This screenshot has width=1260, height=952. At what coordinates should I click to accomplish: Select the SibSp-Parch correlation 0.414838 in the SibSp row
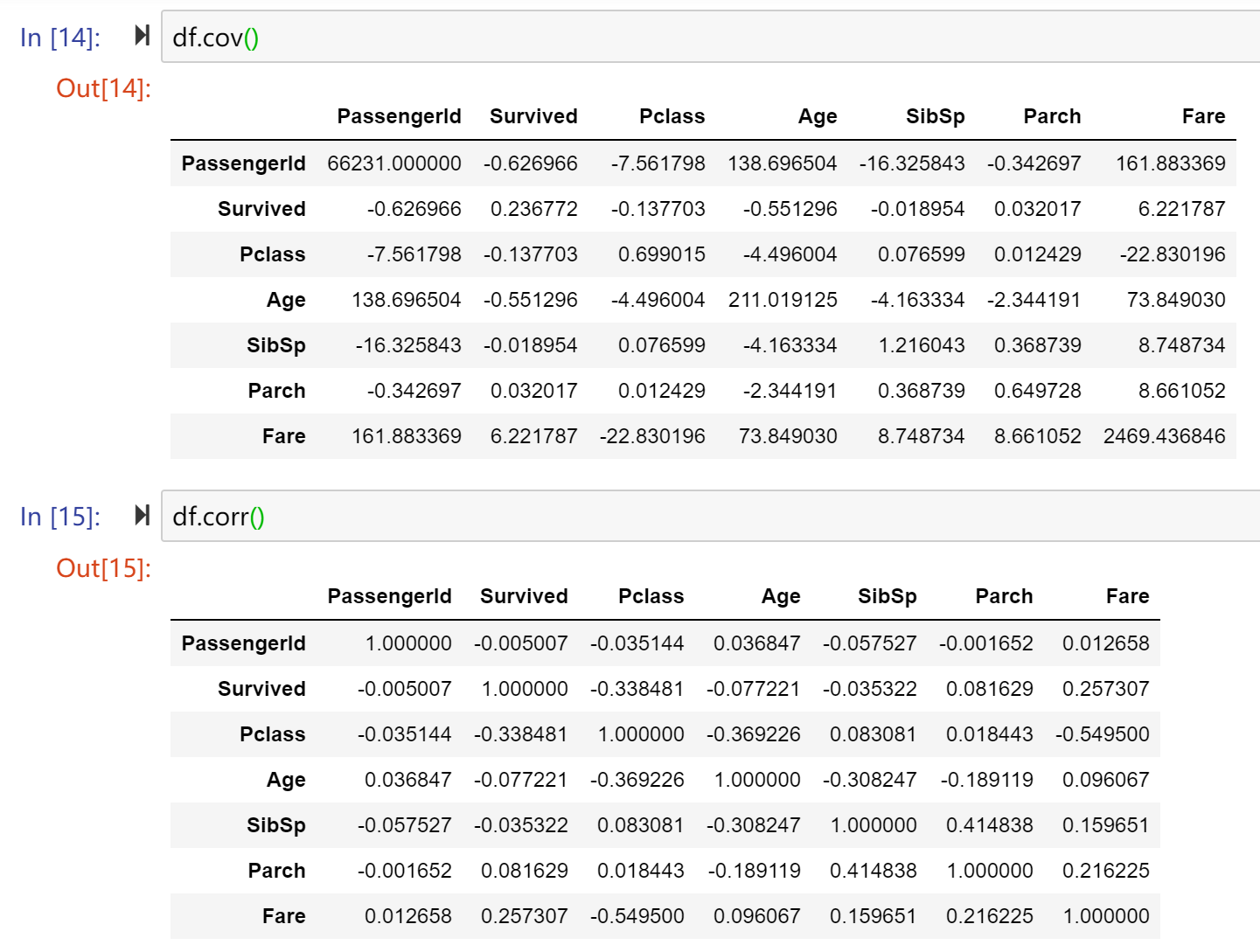[x=989, y=825]
